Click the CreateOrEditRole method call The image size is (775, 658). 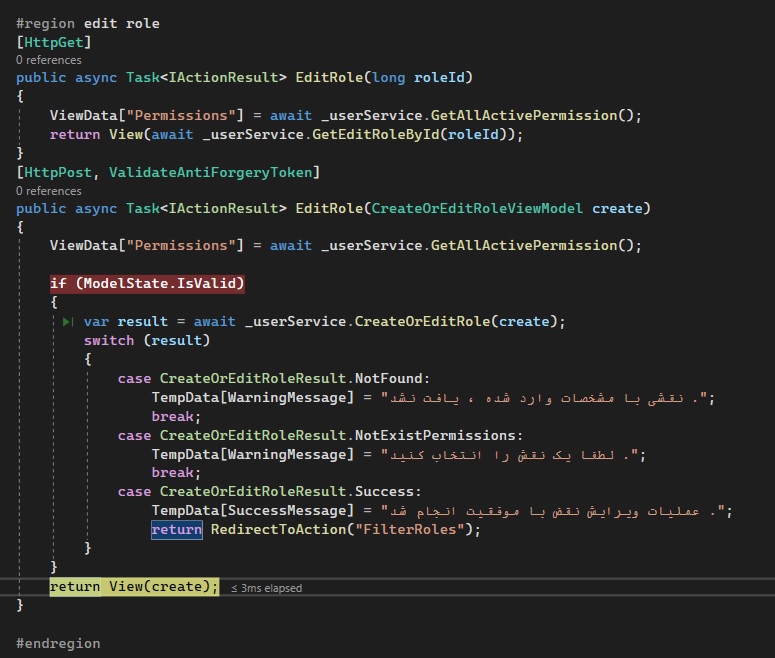(422, 322)
